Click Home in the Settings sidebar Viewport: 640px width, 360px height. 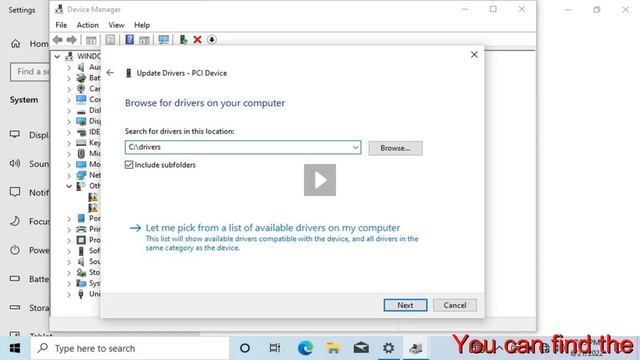tap(29, 44)
